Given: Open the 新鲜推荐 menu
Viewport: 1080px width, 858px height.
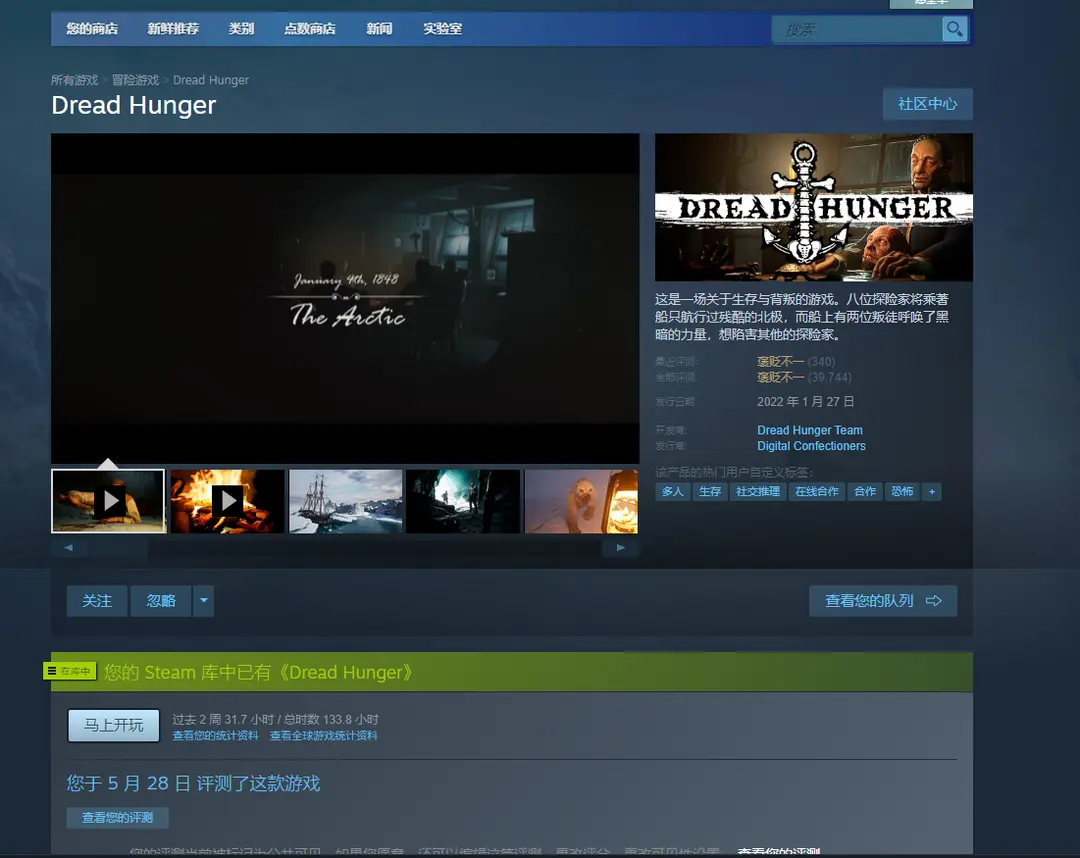Looking at the screenshot, I should tap(173, 29).
